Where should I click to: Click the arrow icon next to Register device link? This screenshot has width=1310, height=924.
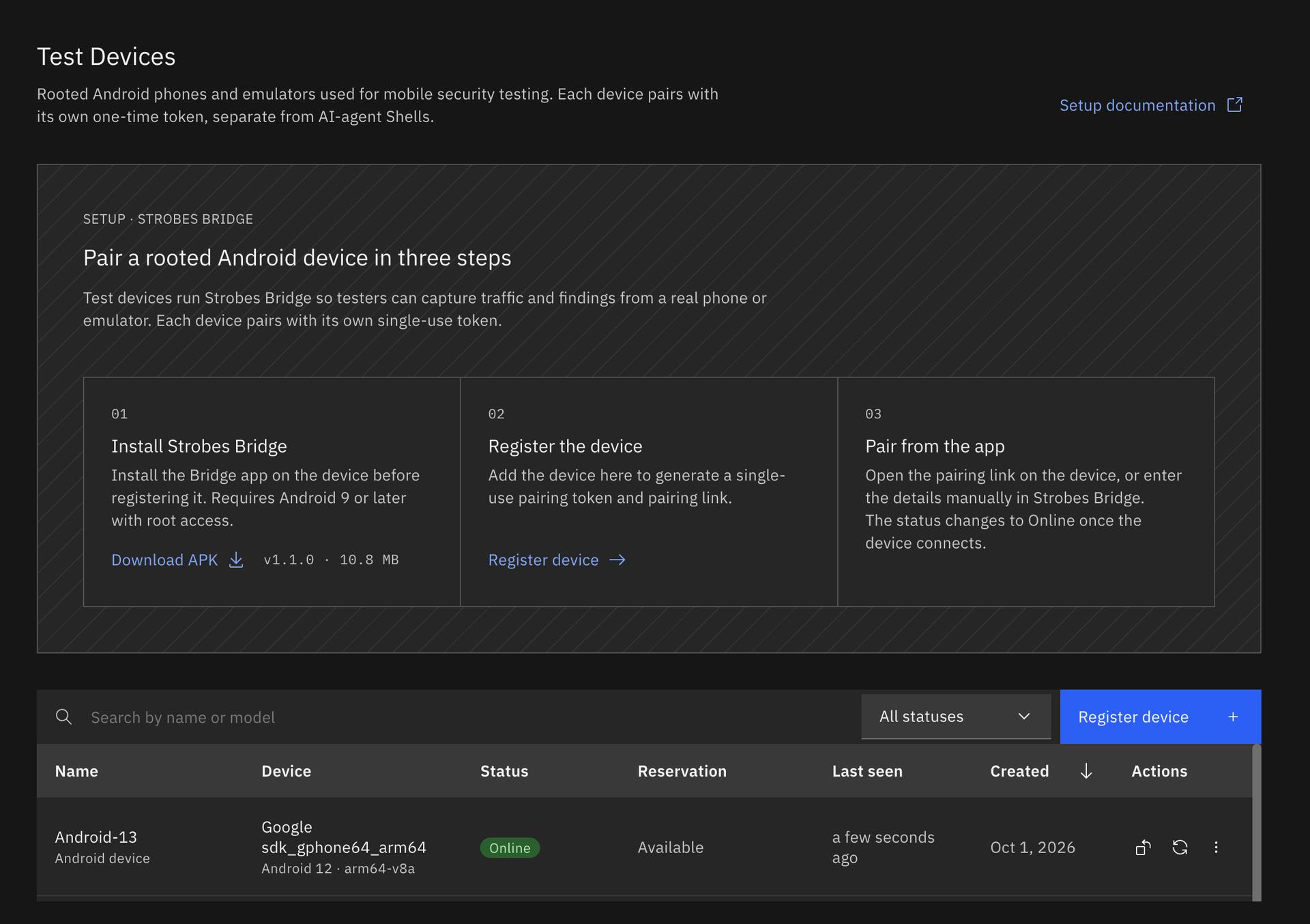(x=617, y=560)
